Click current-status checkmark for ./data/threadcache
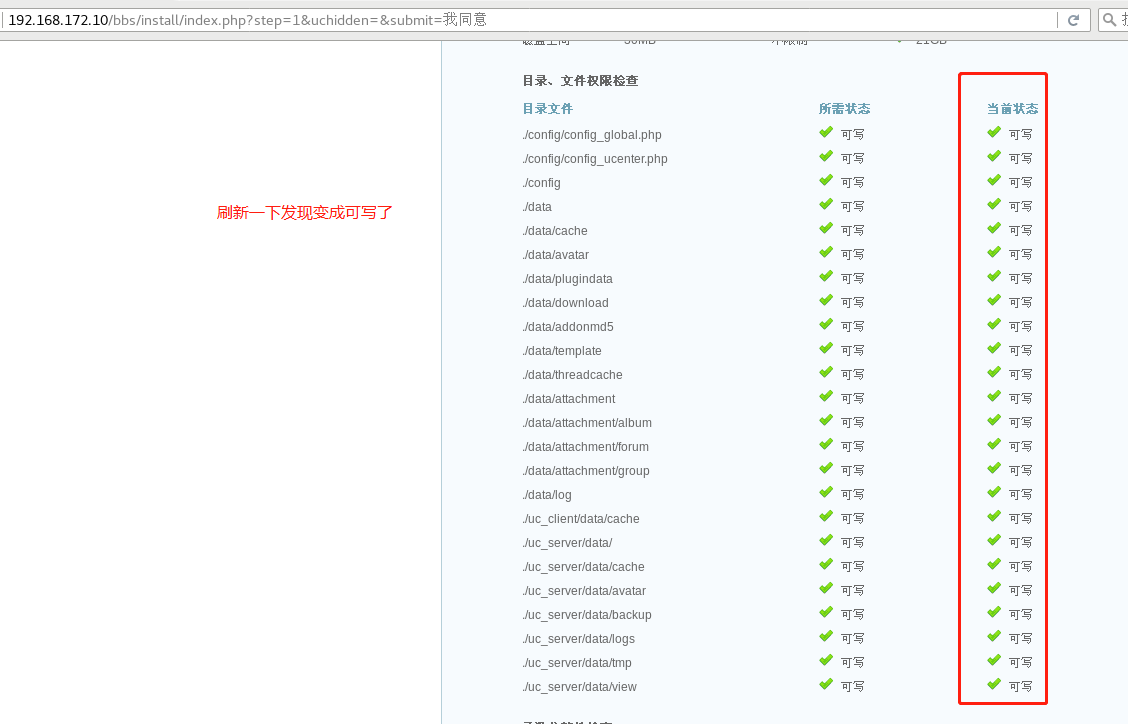 tap(994, 372)
